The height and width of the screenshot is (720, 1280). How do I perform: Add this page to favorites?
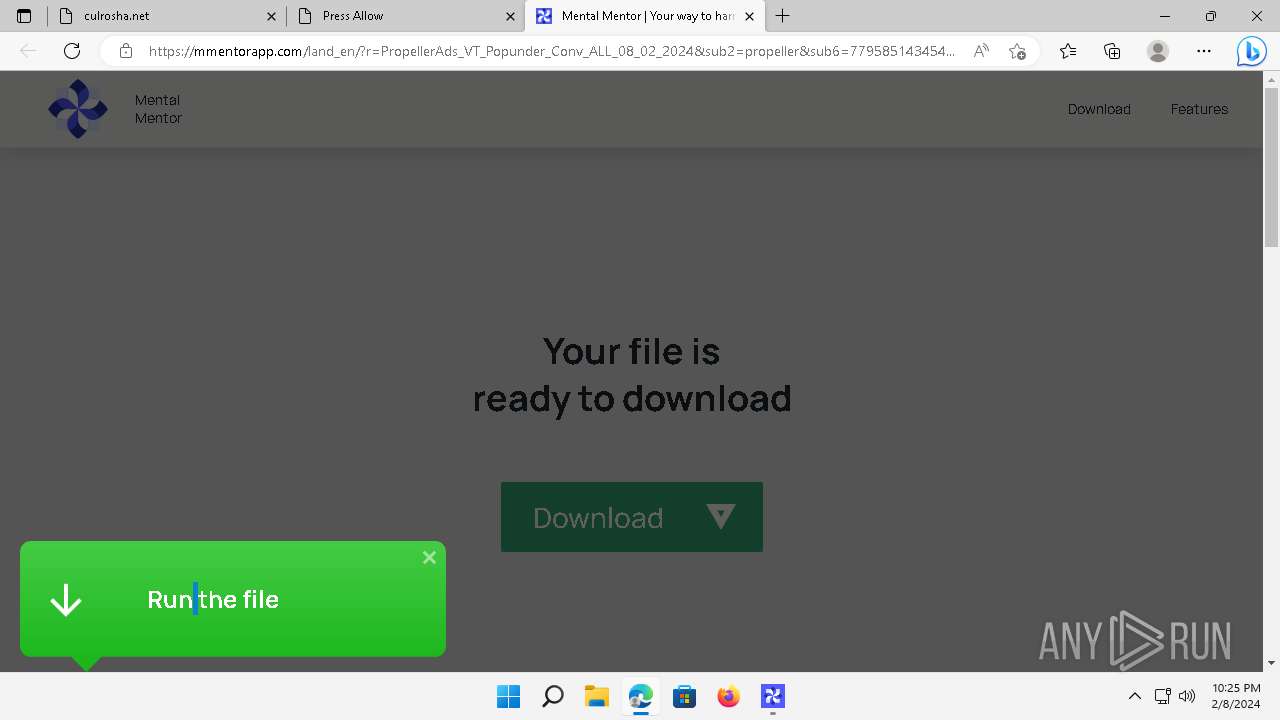point(1017,51)
